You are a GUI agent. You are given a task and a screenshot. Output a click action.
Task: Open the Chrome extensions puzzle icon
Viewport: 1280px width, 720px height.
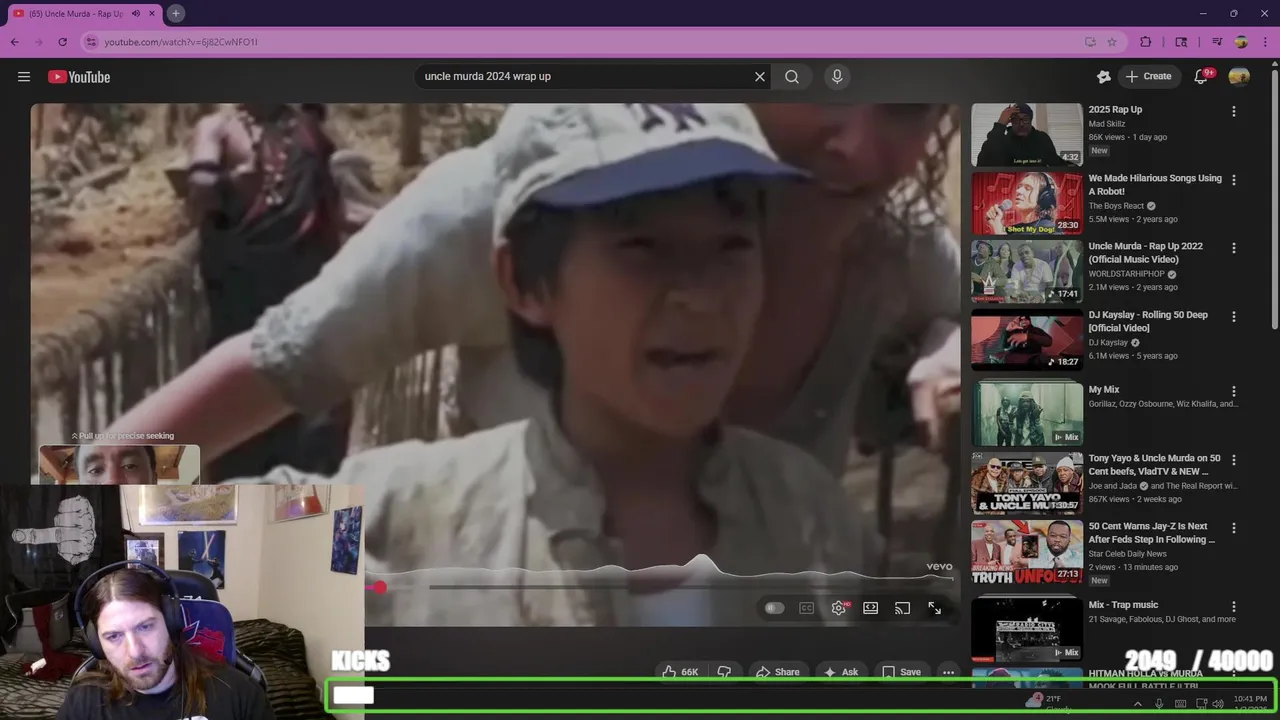point(1146,42)
